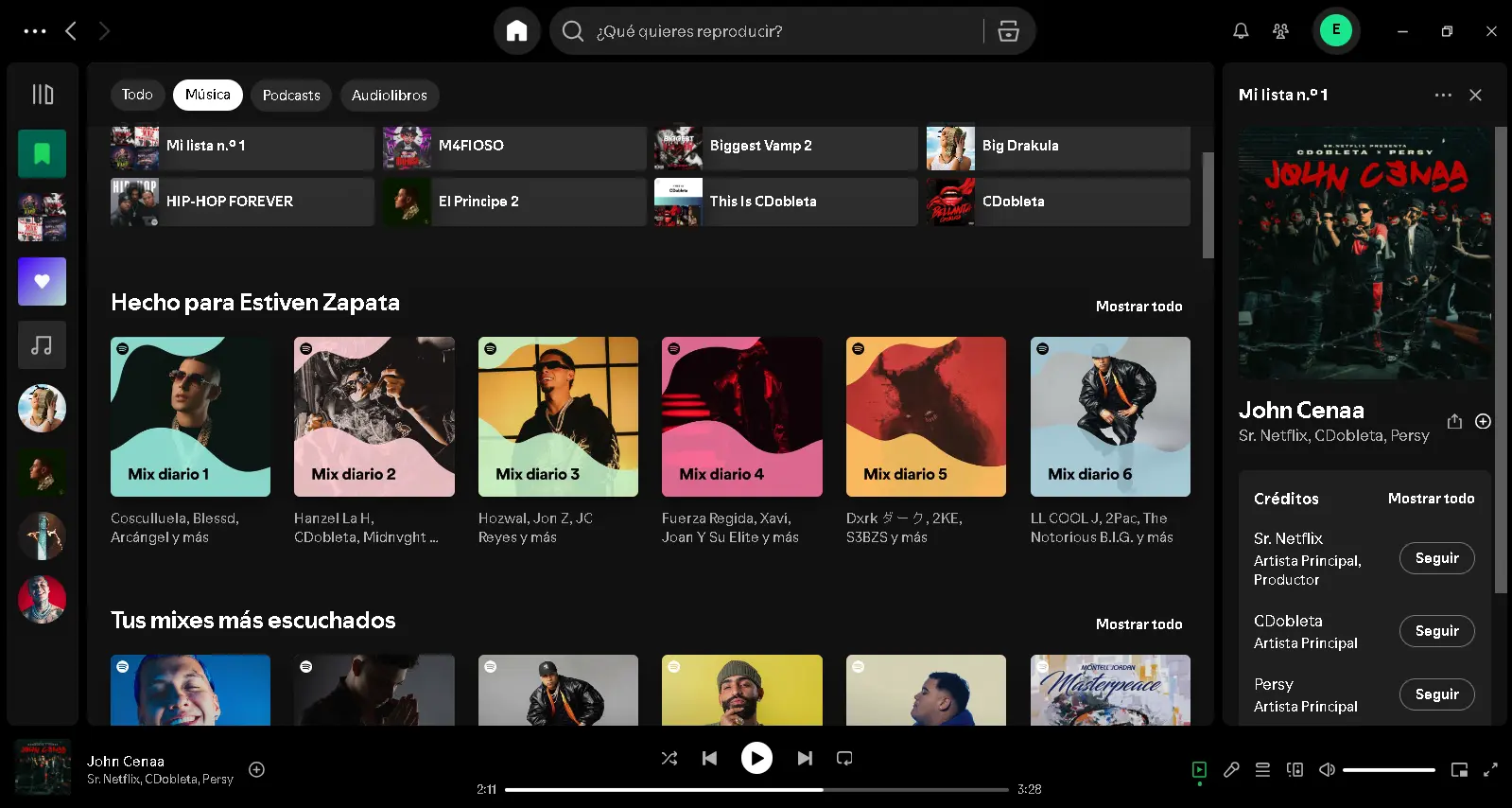Open more options in Mi lista panel

point(1442,95)
